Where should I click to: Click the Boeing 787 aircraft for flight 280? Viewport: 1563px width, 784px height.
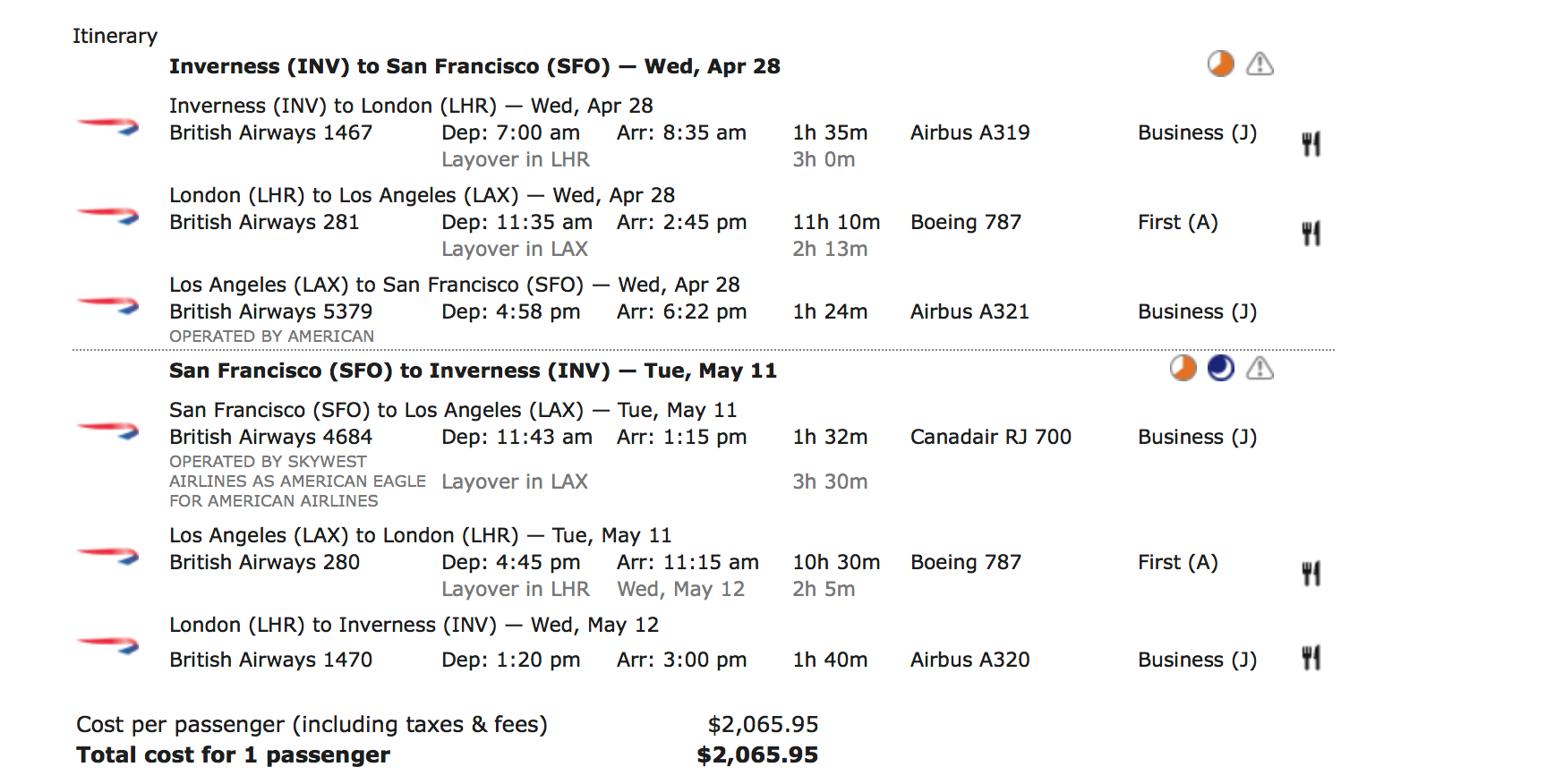click(x=966, y=562)
